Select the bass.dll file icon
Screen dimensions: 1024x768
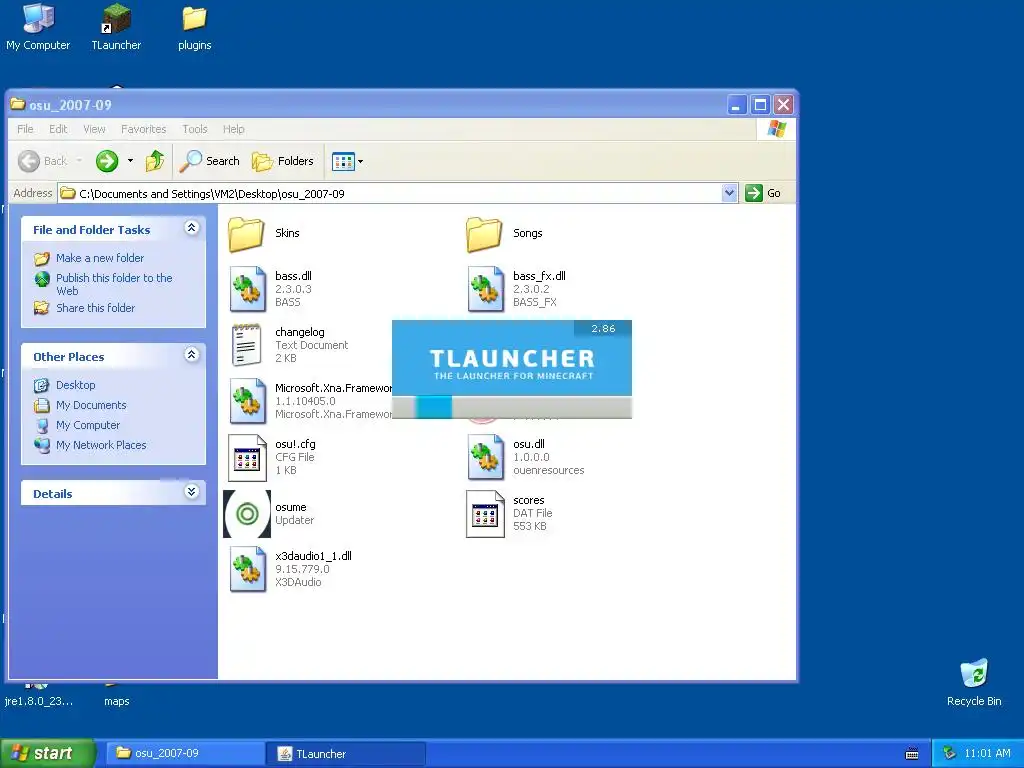(x=248, y=289)
